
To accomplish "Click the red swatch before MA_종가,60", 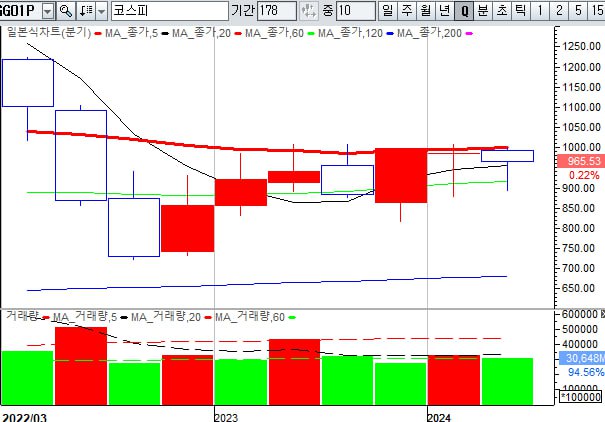I will point(238,34).
